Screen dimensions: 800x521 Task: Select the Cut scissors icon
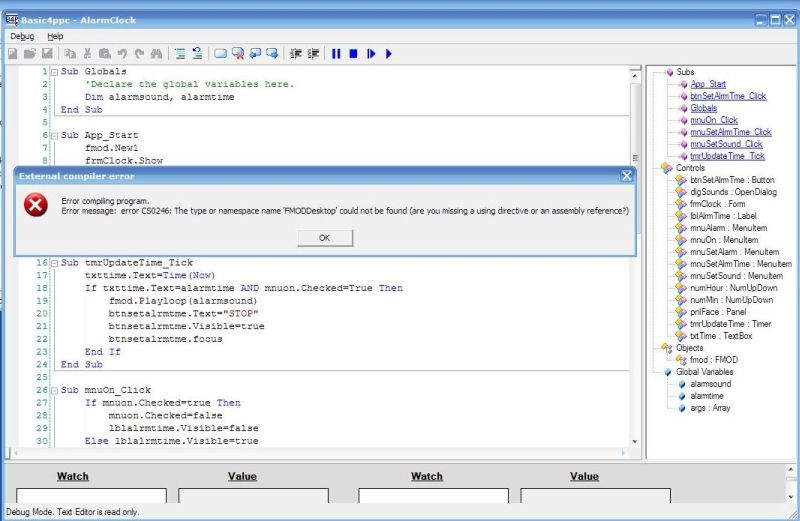[x=88, y=54]
